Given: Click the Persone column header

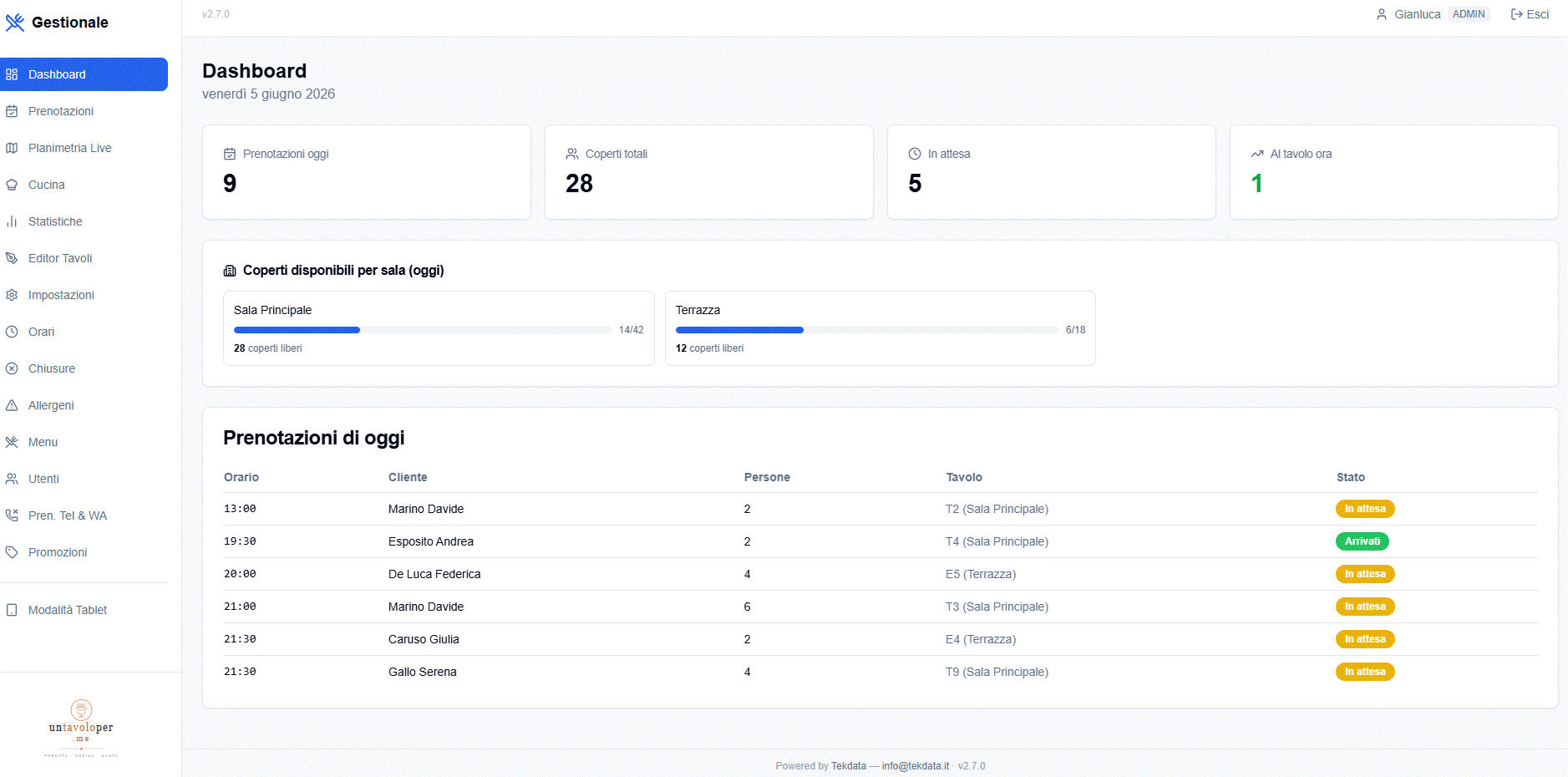Looking at the screenshot, I should [767, 477].
